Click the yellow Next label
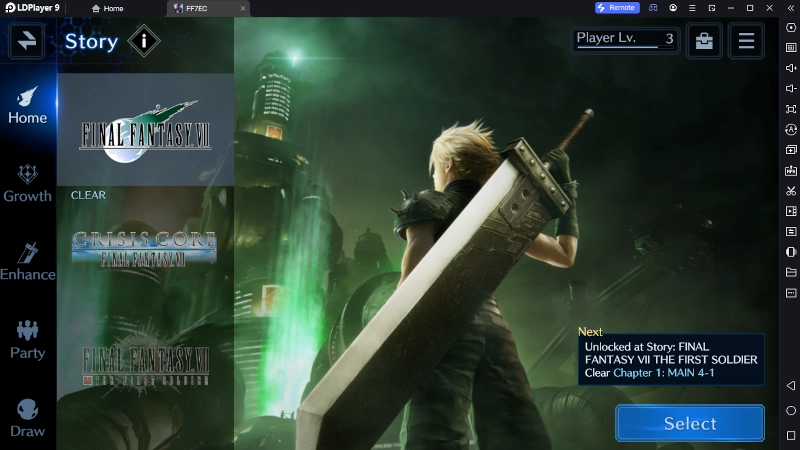Image resolution: width=800 pixels, height=450 pixels. click(x=590, y=332)
